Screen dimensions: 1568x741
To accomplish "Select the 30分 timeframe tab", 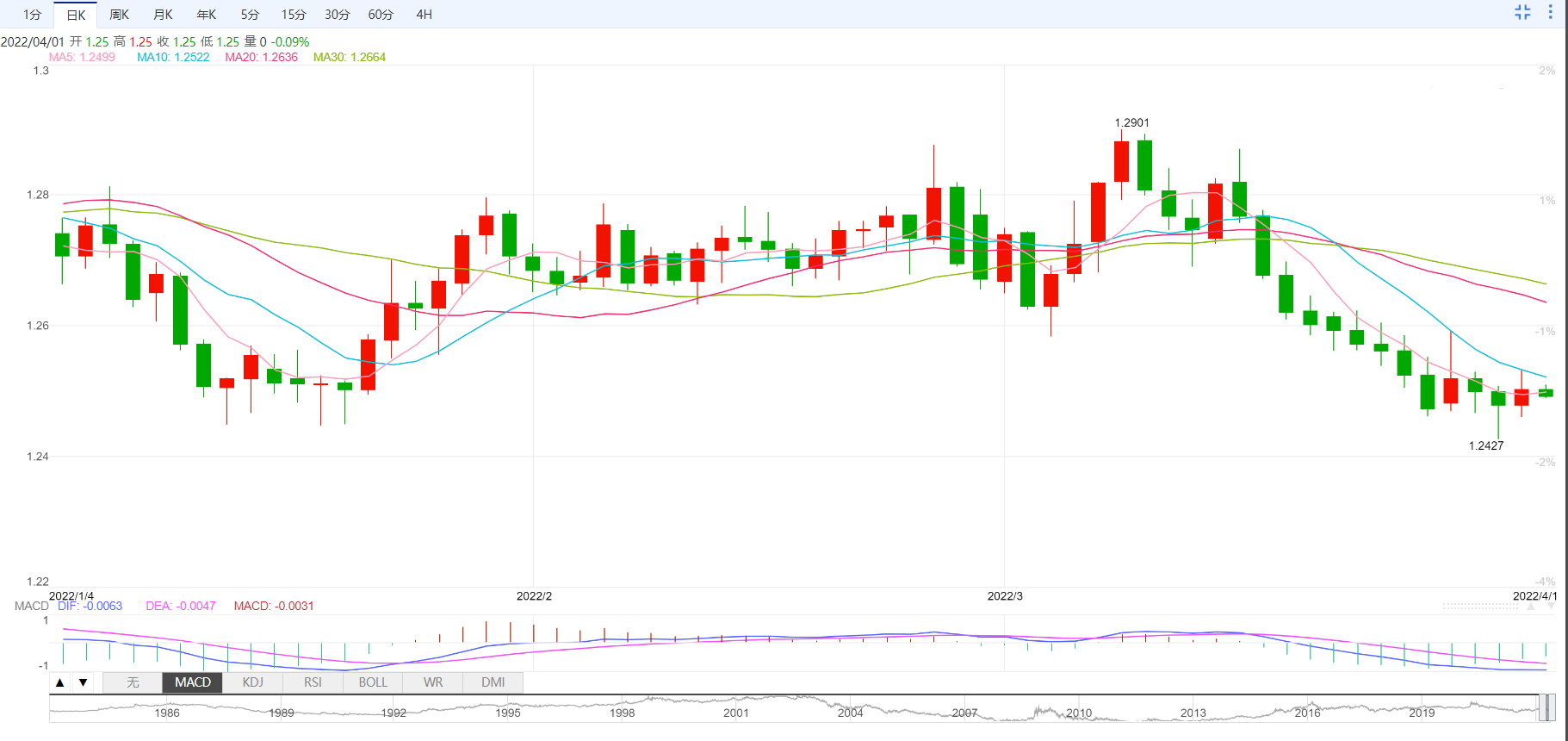I will coord(338,15).
